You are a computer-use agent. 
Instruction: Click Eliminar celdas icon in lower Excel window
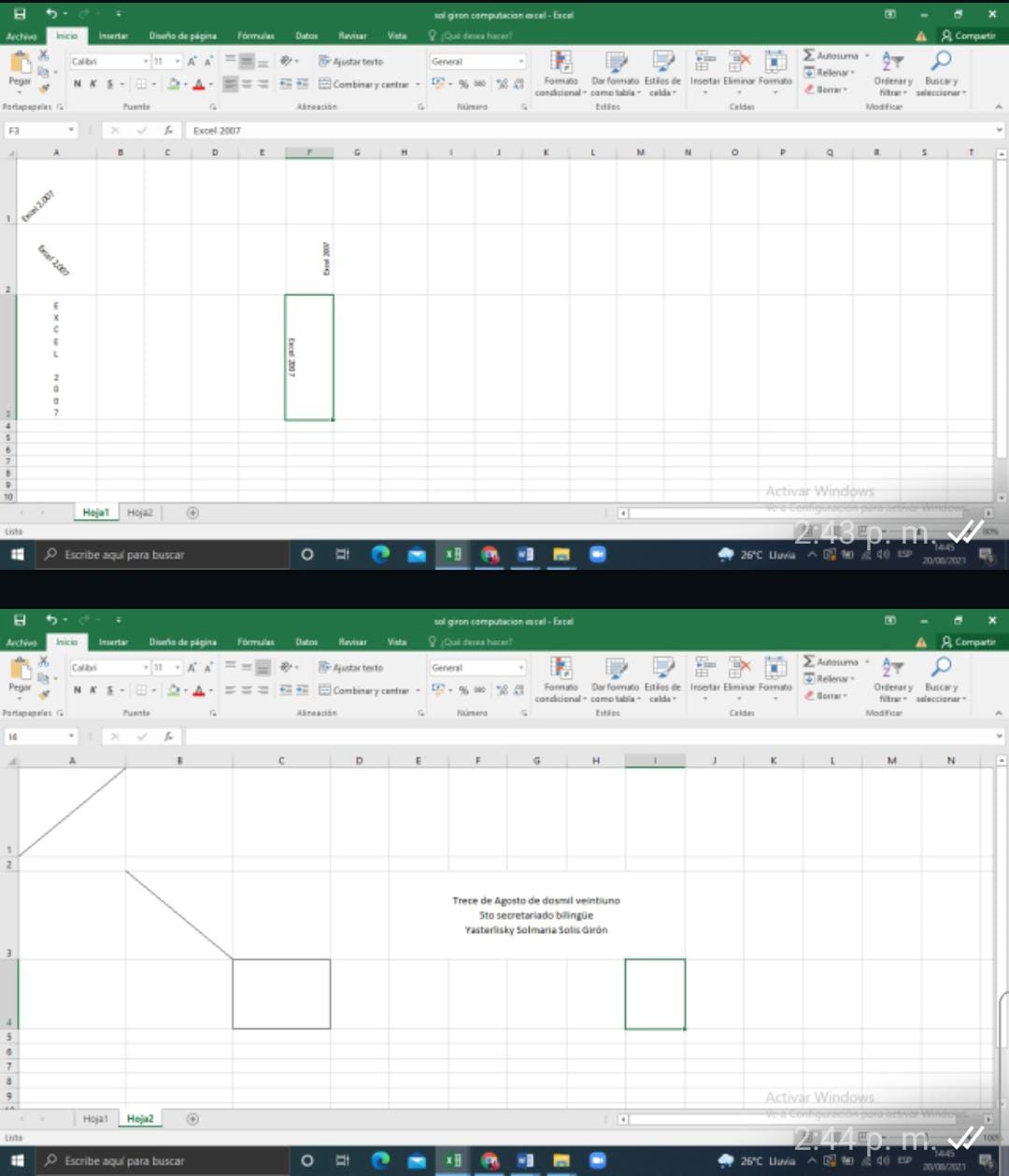[x=739, y=669]
